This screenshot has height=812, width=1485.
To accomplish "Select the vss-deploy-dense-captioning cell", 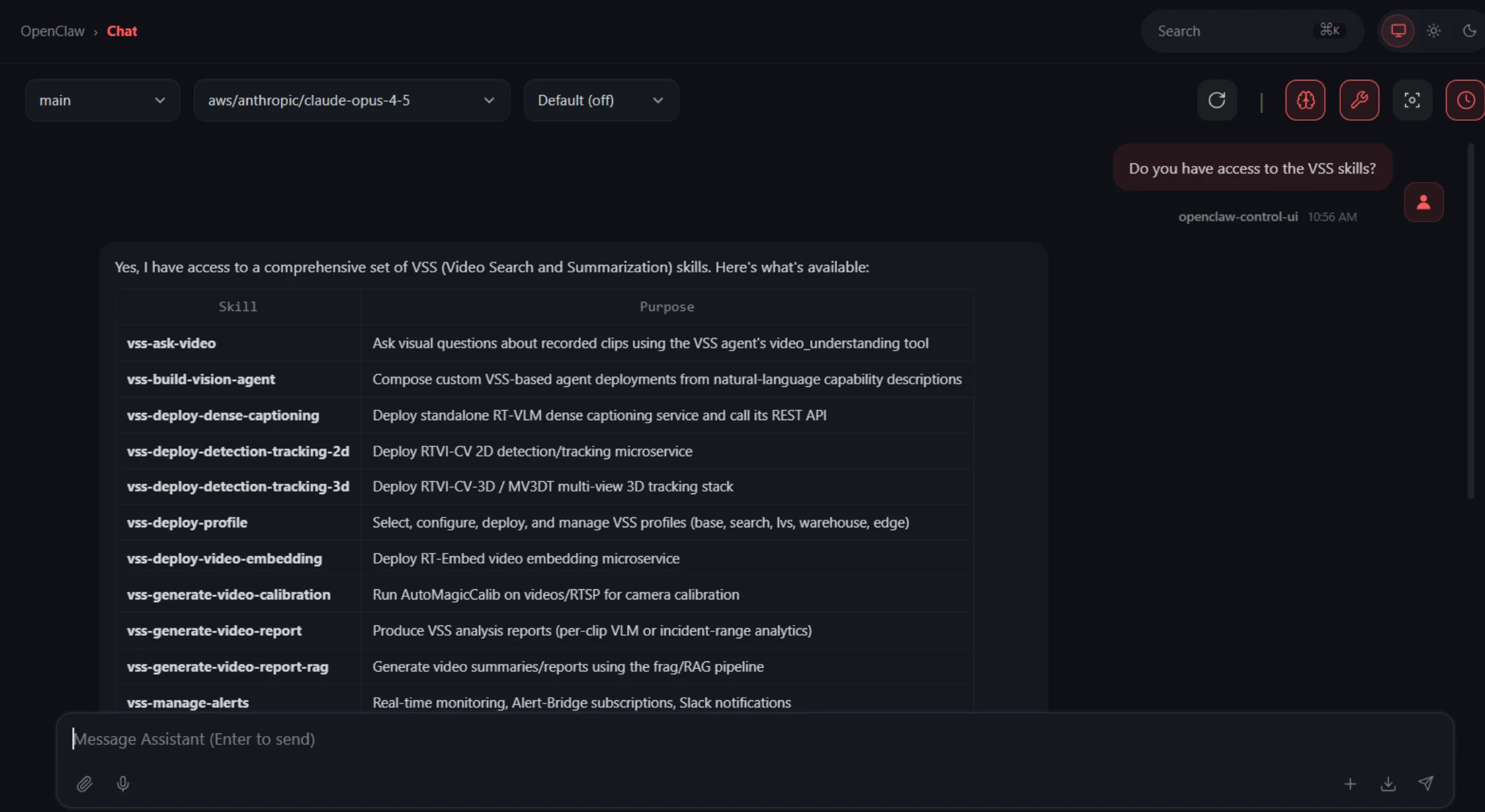I will (238, 415).
